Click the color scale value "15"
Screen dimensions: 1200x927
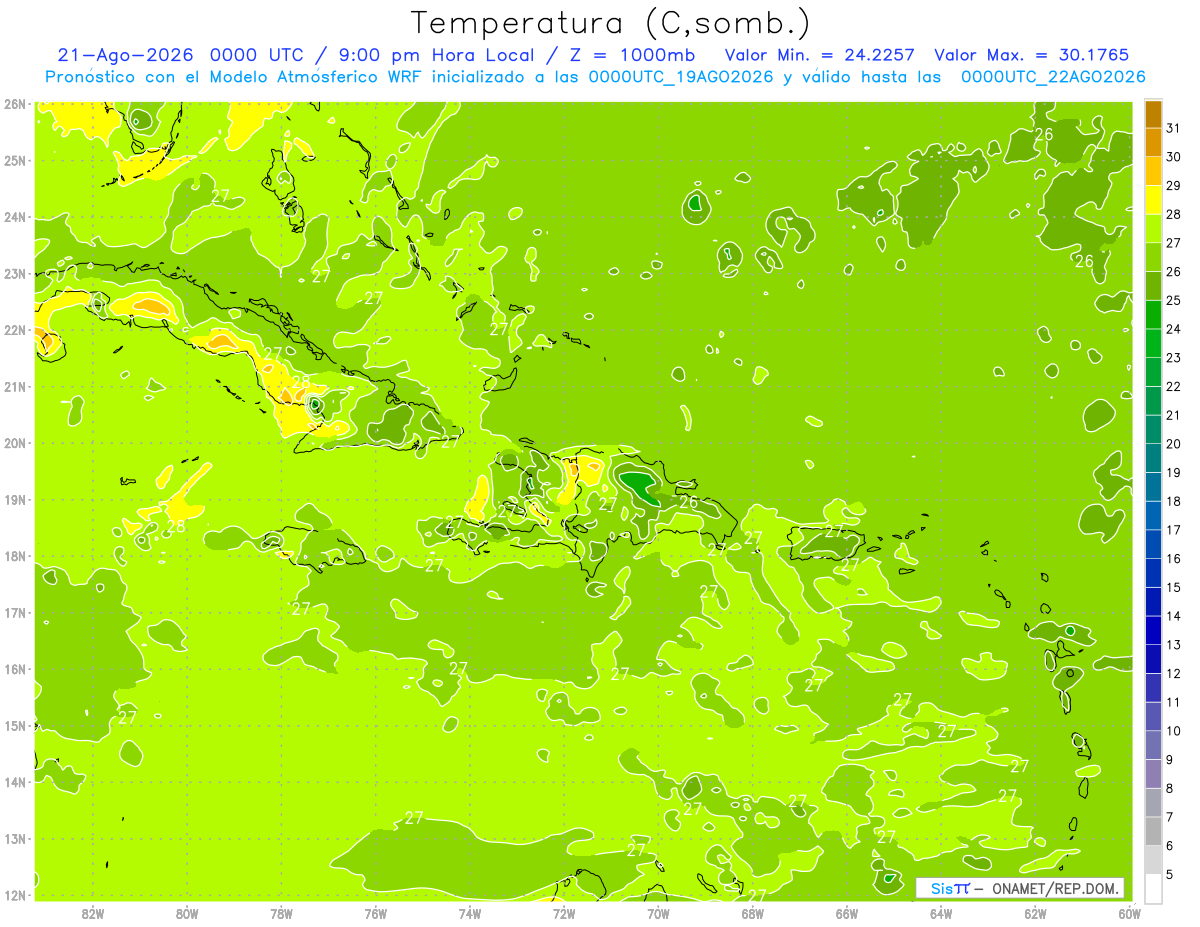(x=1173, y=587)
